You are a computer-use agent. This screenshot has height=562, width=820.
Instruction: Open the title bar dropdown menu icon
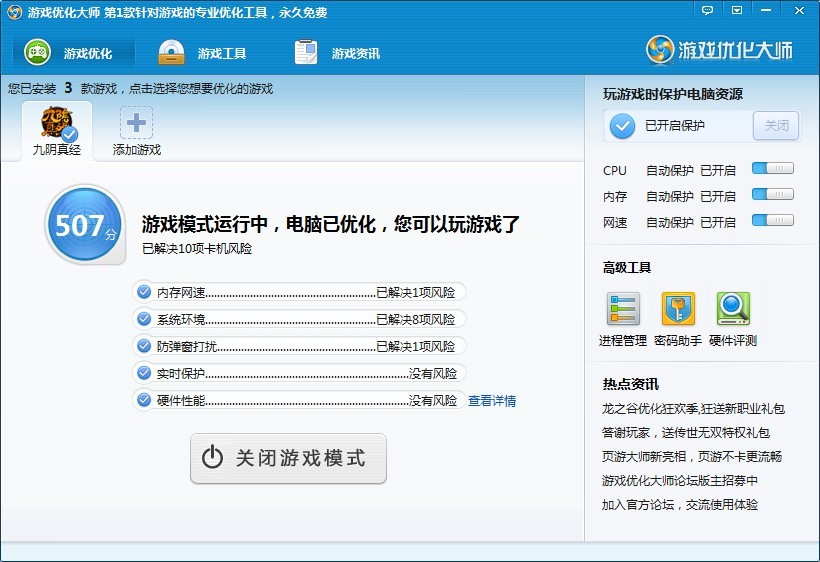(737, 10)
